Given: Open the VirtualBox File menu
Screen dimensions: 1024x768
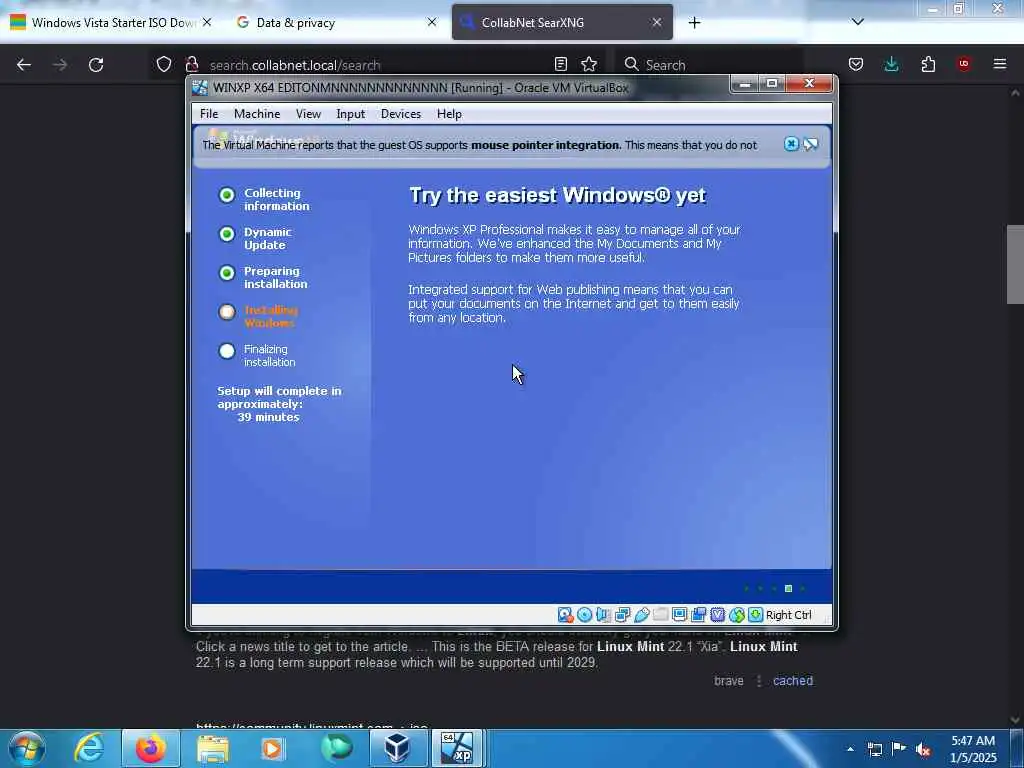Looking at the screenshot, I should pyautogui.click(x=209, y=114).
